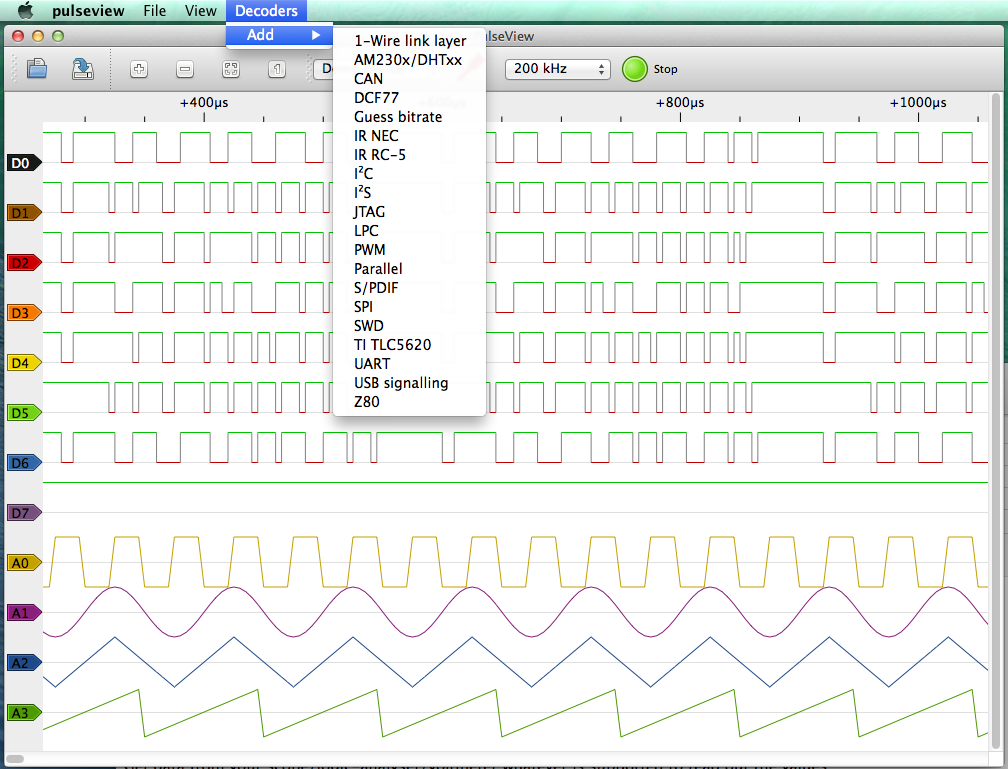Click the Save capture icon

point(83,69)
